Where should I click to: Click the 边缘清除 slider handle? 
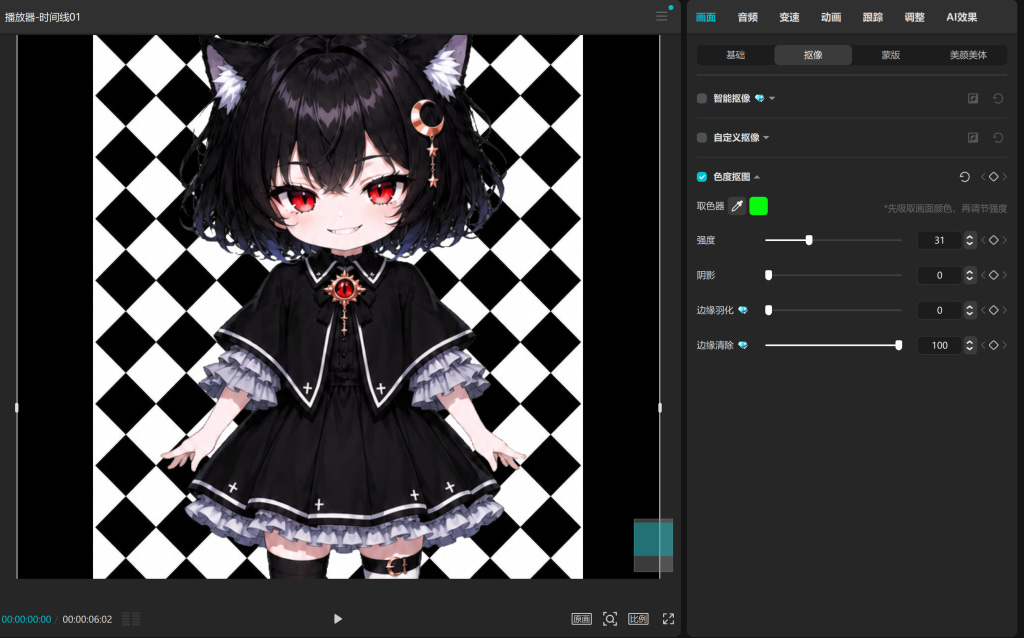click(x=899, y=345)
